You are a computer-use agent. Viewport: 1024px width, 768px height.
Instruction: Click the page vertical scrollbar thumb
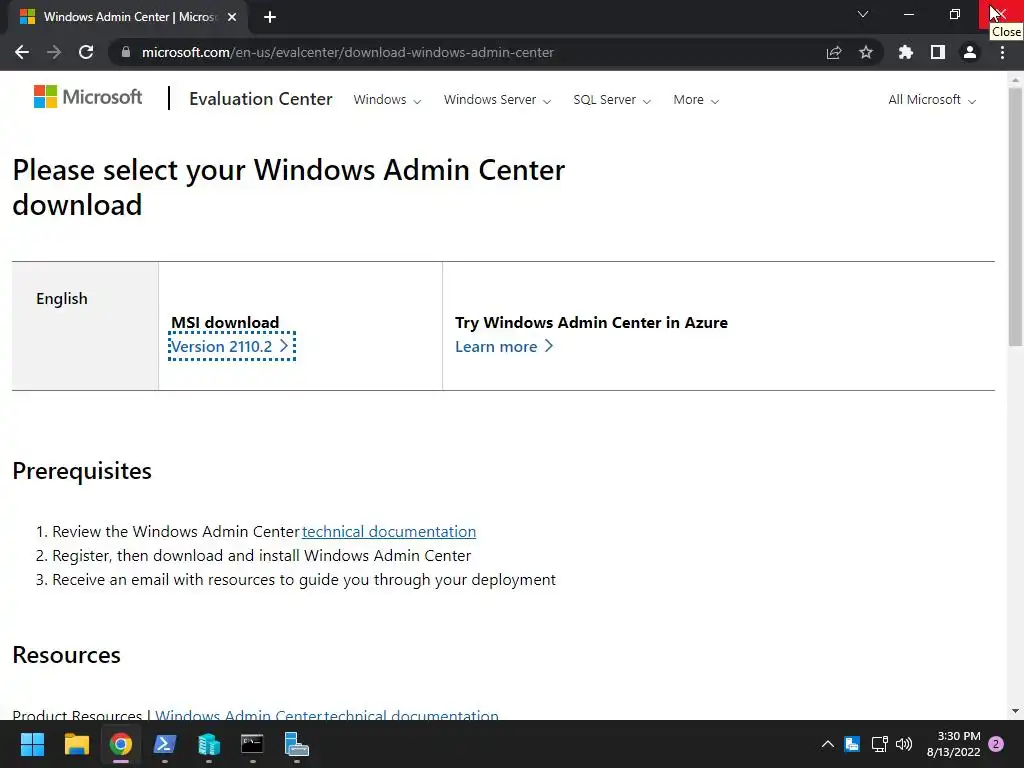[x=1015, y=216]
